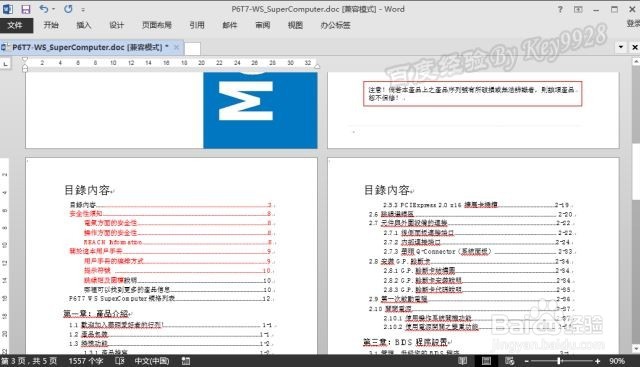Click the right page 目錄內容 heading

[388, 190]
